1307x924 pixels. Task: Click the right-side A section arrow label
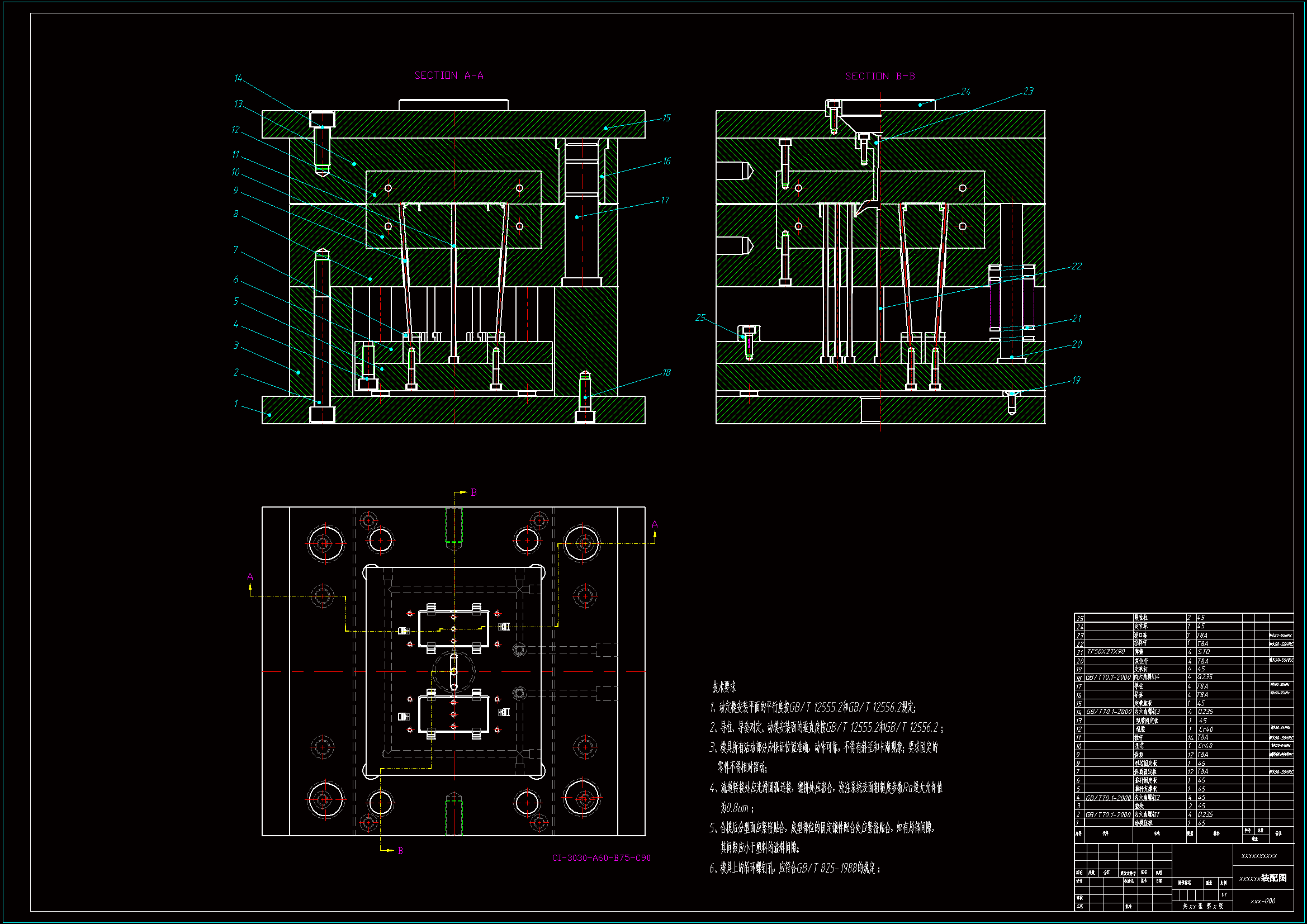pos(655,524)
